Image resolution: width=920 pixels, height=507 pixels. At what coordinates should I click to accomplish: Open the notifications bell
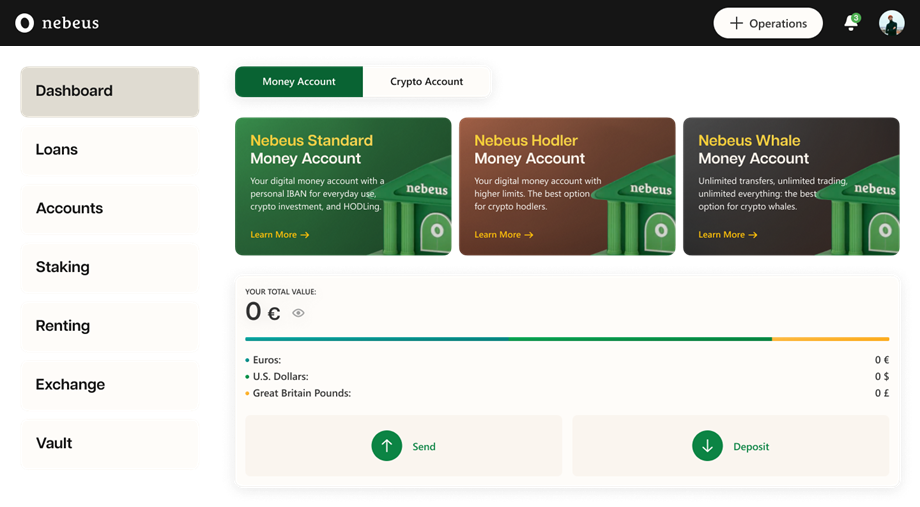pyautogui.click(x=851, y=23)
